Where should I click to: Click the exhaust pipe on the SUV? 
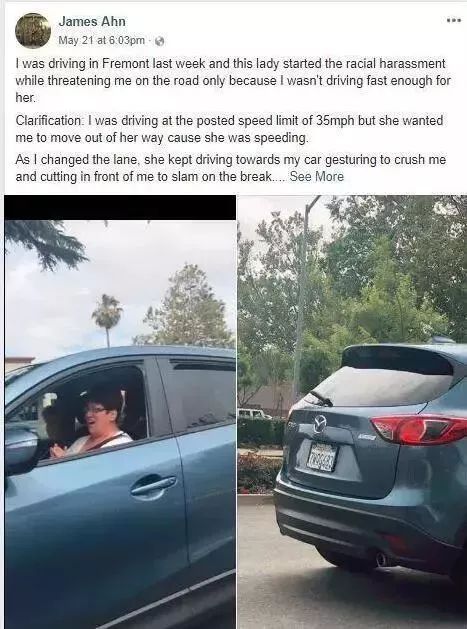(381, 558)
